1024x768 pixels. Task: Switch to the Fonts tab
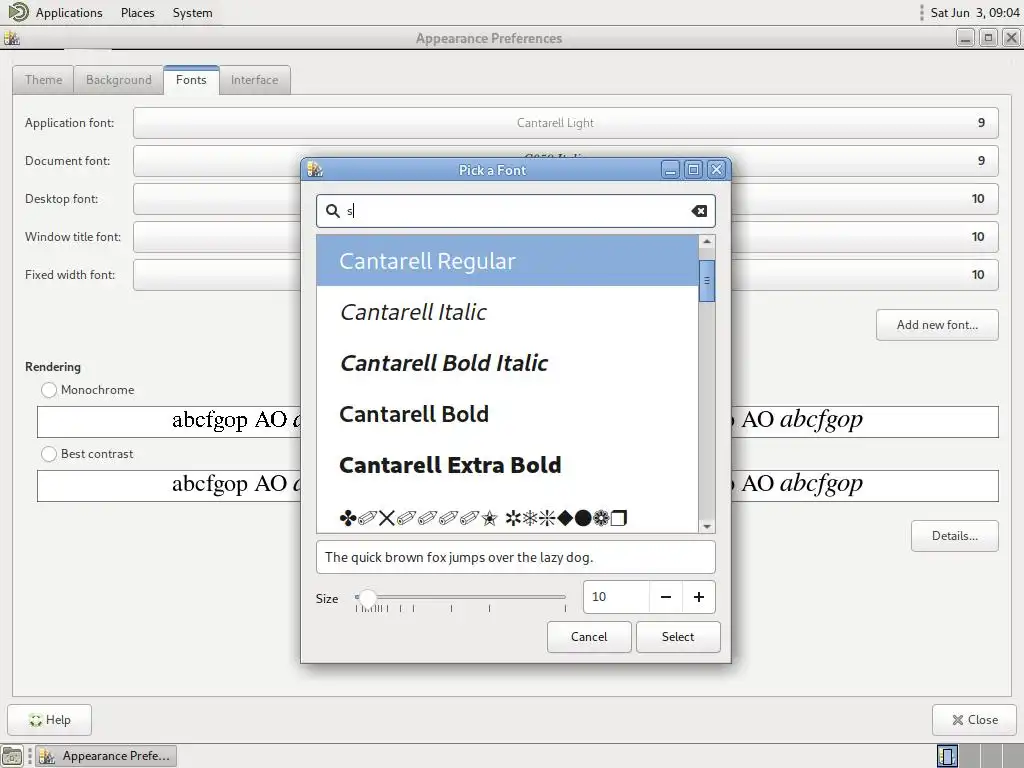click(191, 80)
